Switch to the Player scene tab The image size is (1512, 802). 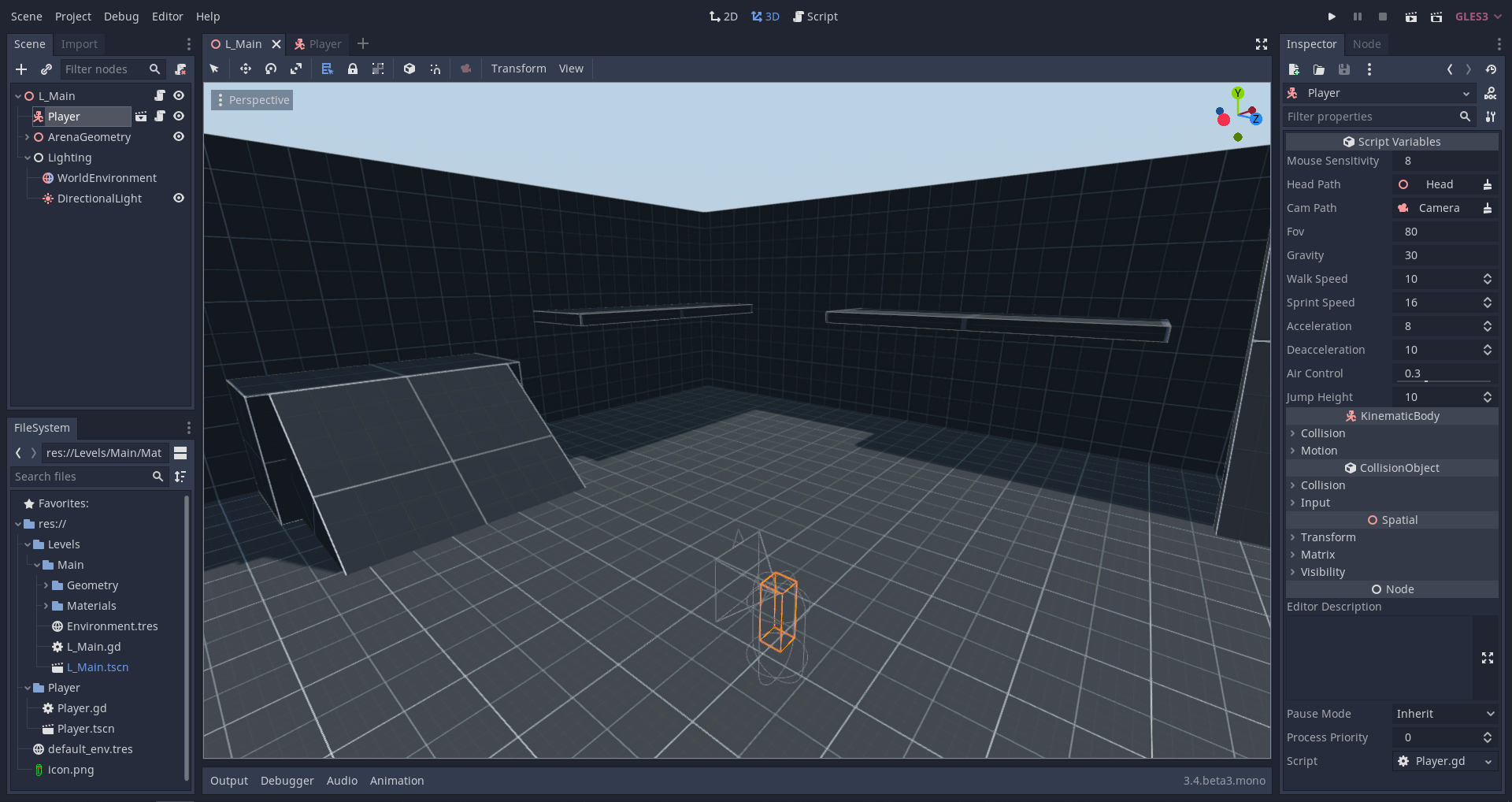(x=317, y=44)
